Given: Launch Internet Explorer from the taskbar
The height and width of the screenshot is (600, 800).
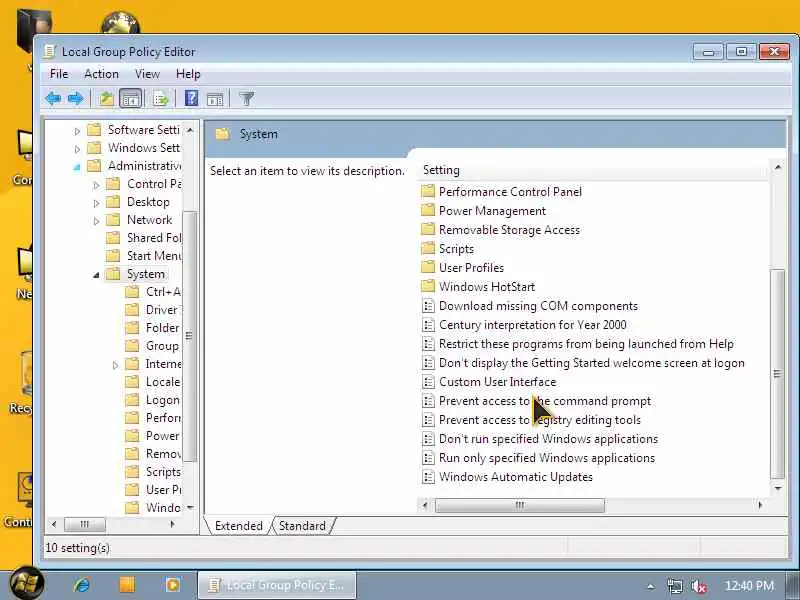Looking at the screenshot, I should tap(82, 585).
